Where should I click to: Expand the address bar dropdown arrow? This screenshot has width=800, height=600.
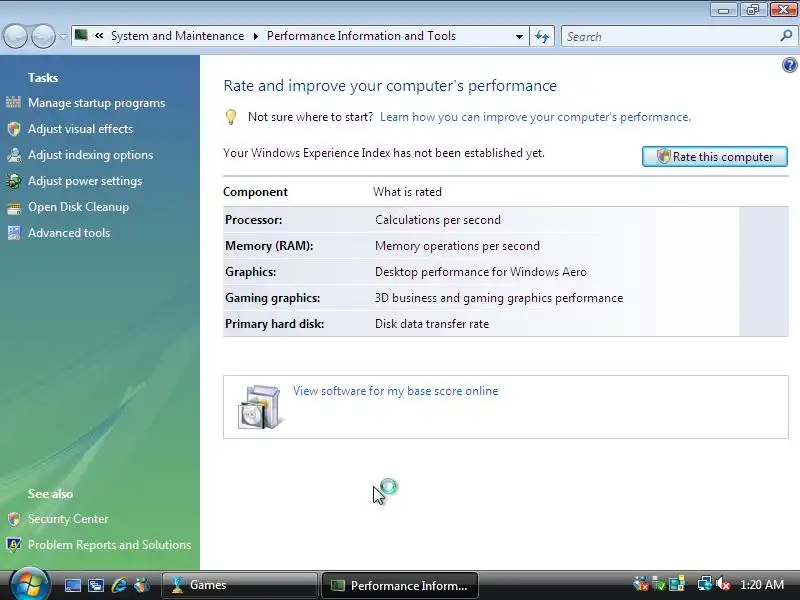pyautogui.click(x=519, y=36)
